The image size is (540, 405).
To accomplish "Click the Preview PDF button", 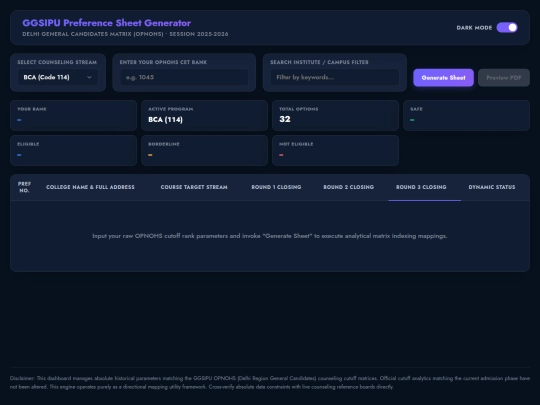I will [504, 78].
